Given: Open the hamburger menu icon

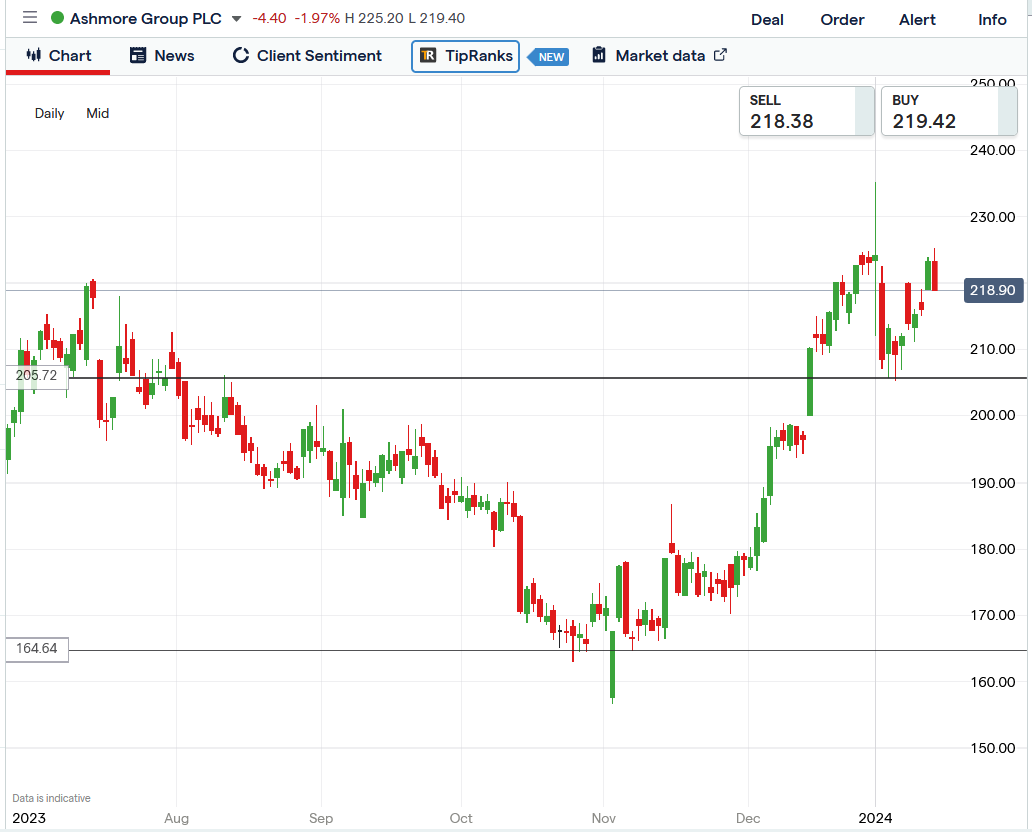Looking at the screenshot, I should [30, 17].
